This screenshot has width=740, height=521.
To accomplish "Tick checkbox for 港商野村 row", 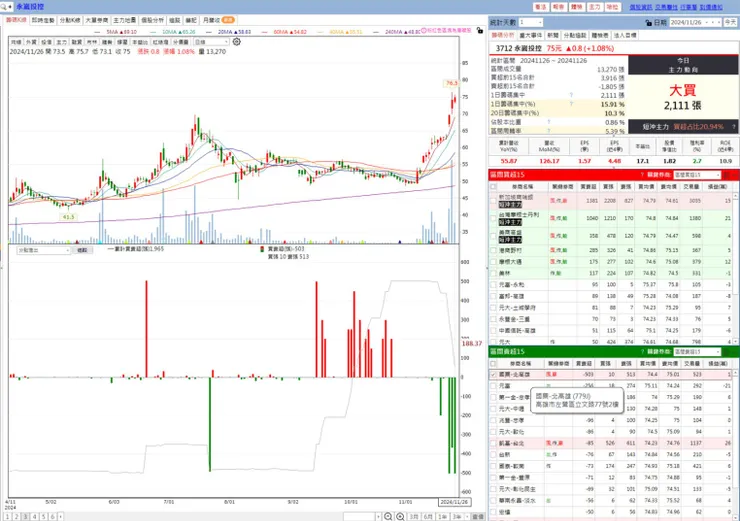I will (x=493, y=250).
